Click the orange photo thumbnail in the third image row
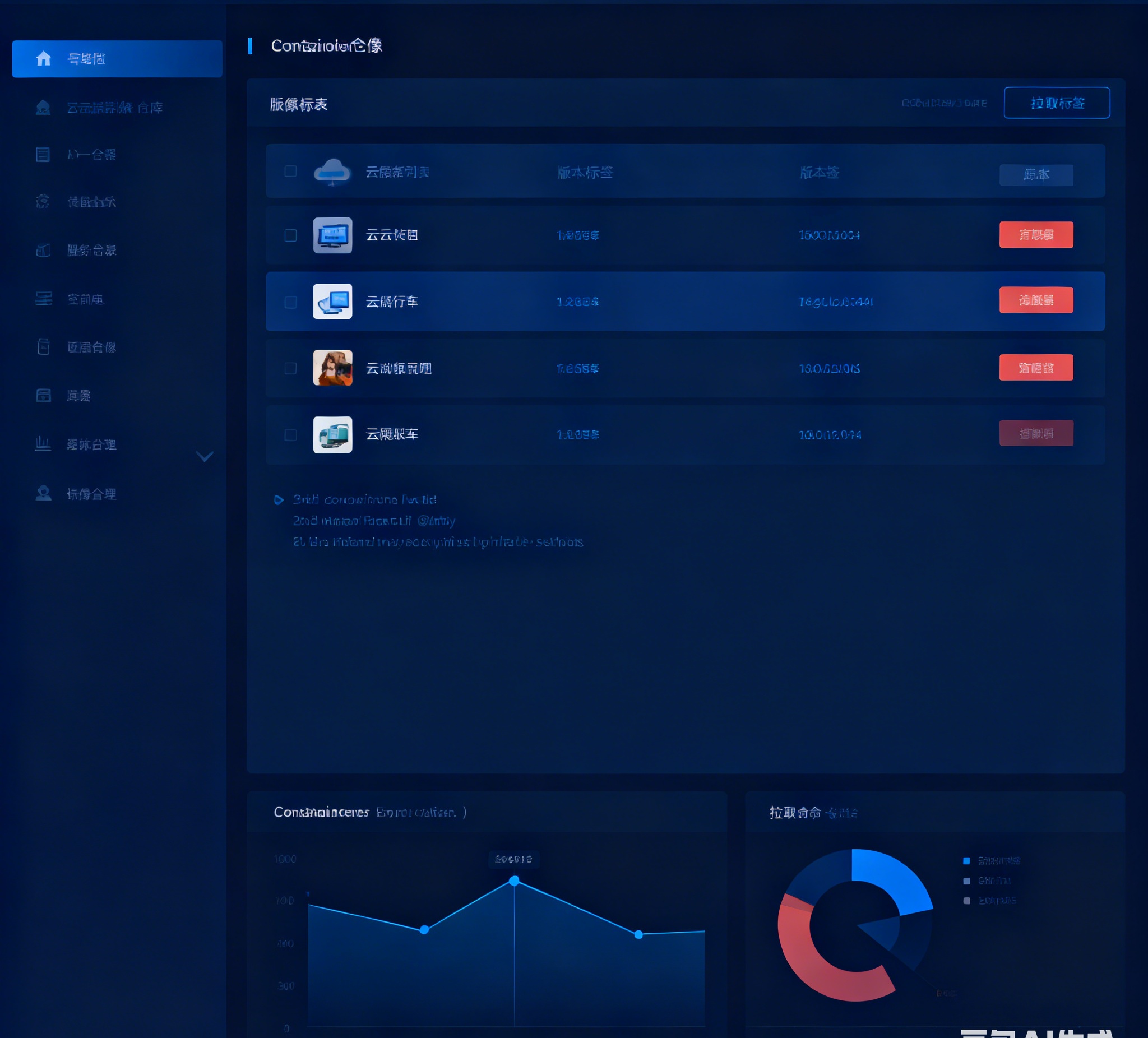 click(332, 368)
